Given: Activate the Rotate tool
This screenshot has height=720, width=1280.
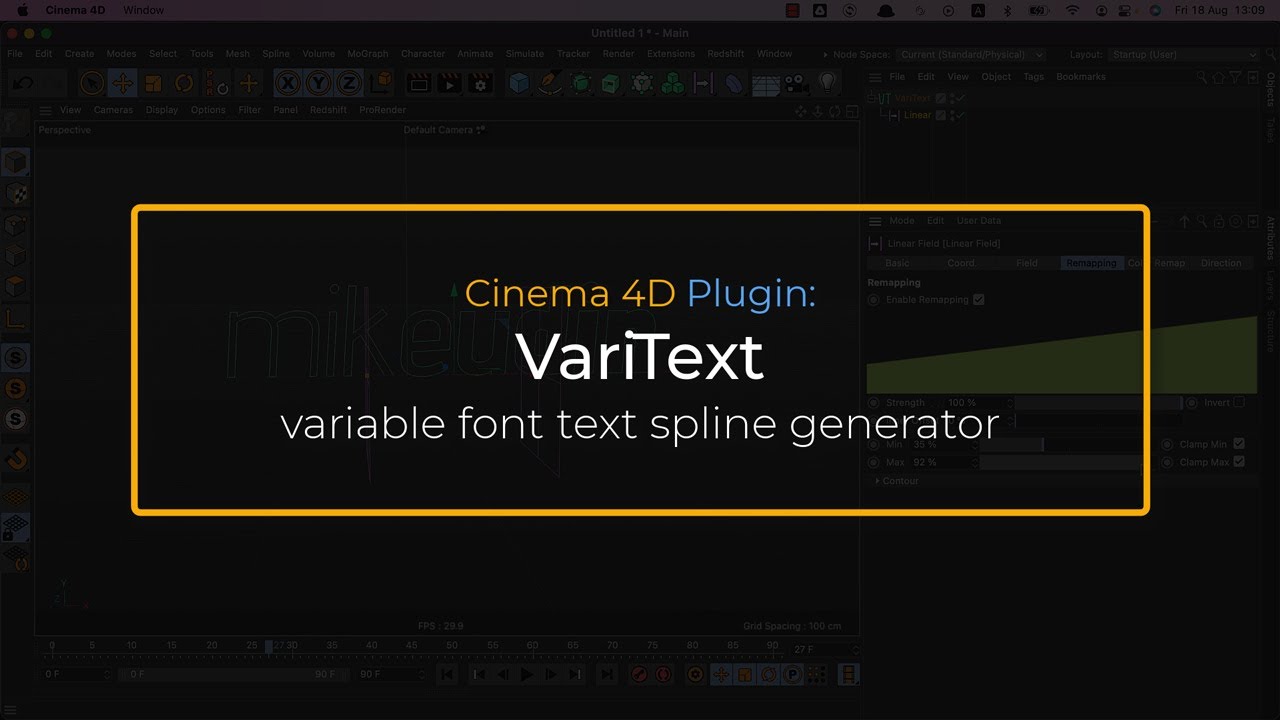Looking at the screenshot, I should pos(184,84).
